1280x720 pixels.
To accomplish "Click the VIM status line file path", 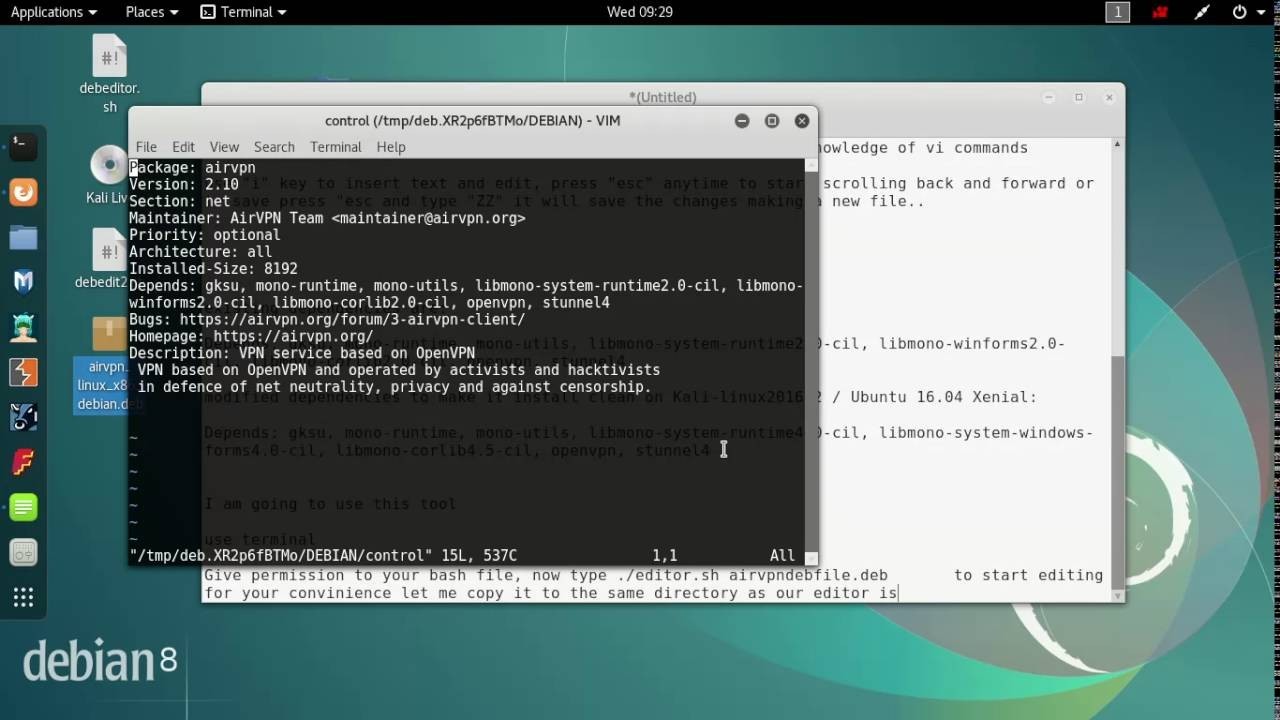I will tap(281, 555).
